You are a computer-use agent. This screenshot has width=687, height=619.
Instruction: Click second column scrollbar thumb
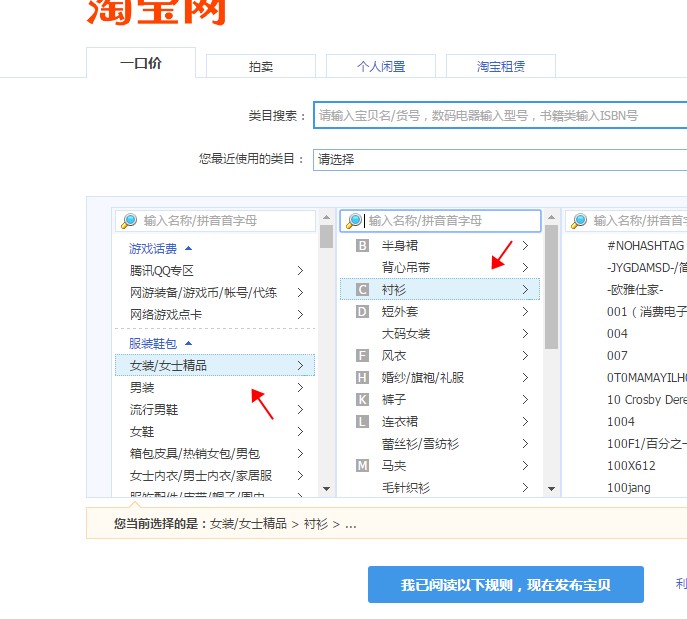(x=552, y=287)
